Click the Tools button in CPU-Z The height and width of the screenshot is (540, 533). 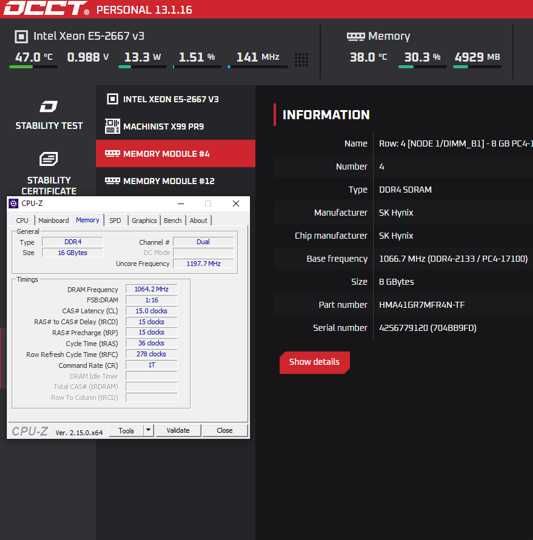[x=126, y=430]
